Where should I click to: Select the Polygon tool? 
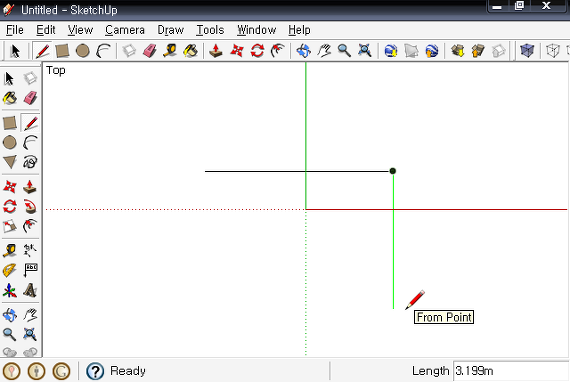[9, 162]
